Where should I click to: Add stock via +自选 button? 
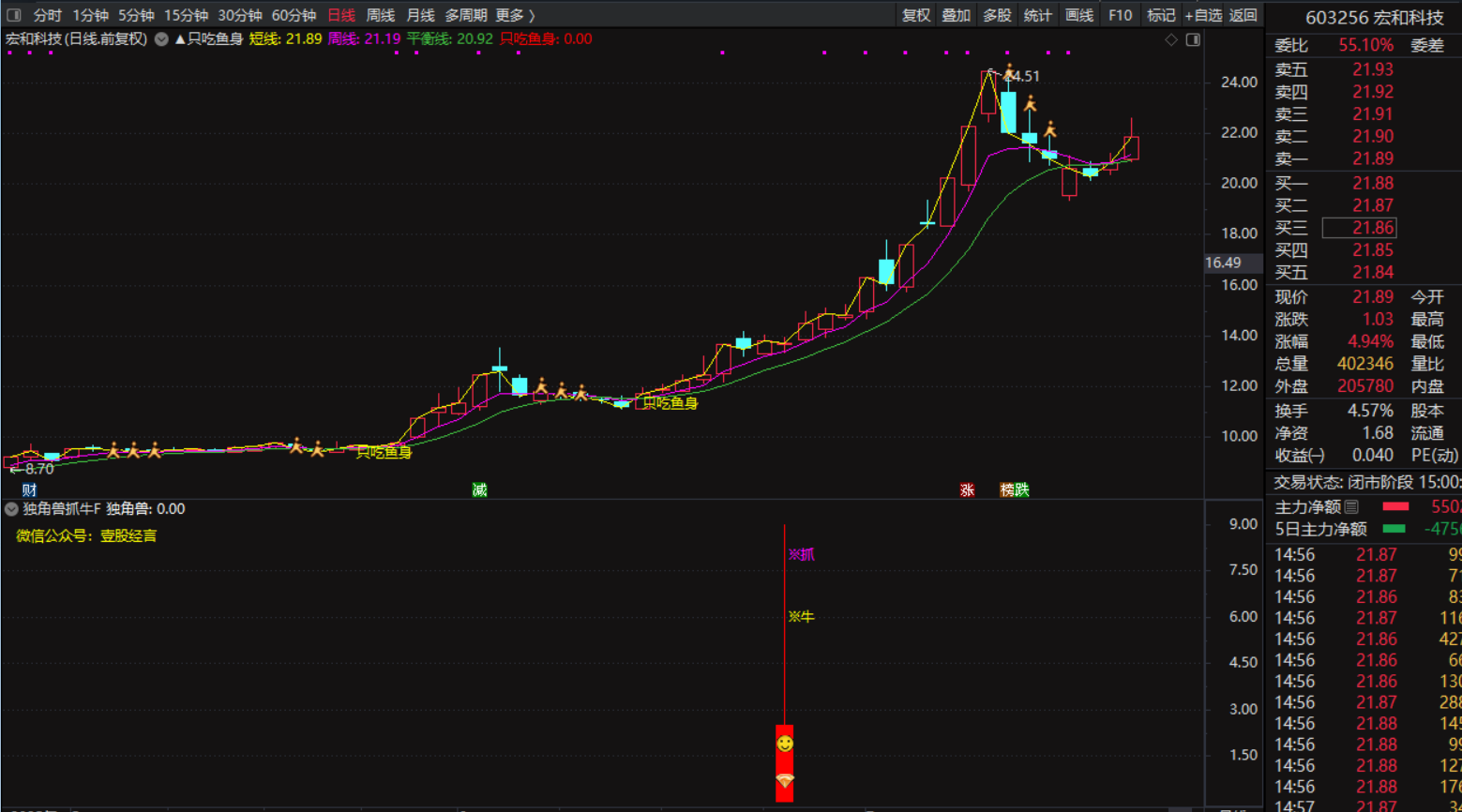[1203, 15]
